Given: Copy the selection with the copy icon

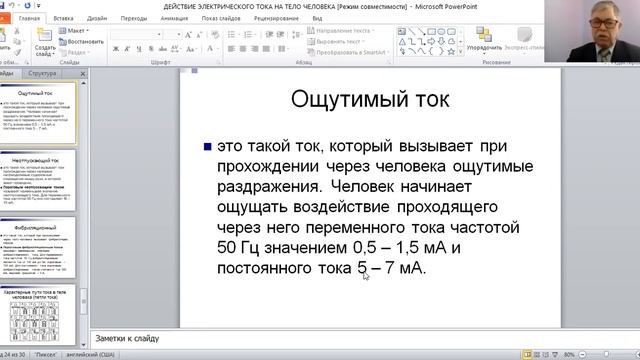Looking at the screenshot, I should coord(17,42).
